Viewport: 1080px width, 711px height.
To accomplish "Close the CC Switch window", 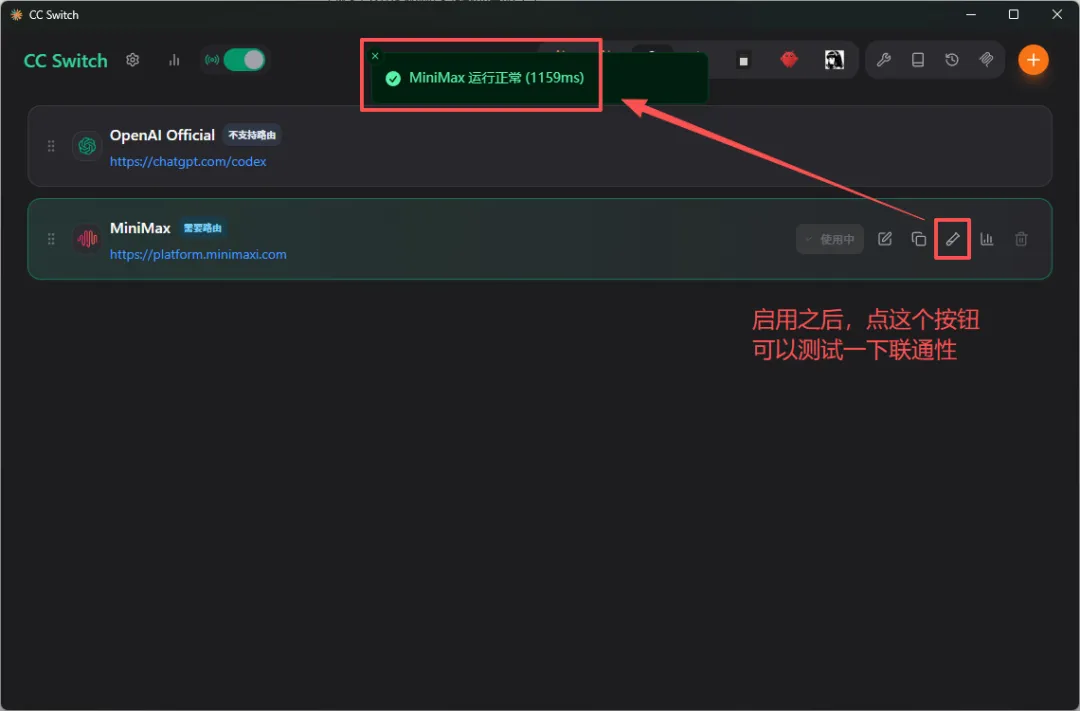I will pos(1057,14).
